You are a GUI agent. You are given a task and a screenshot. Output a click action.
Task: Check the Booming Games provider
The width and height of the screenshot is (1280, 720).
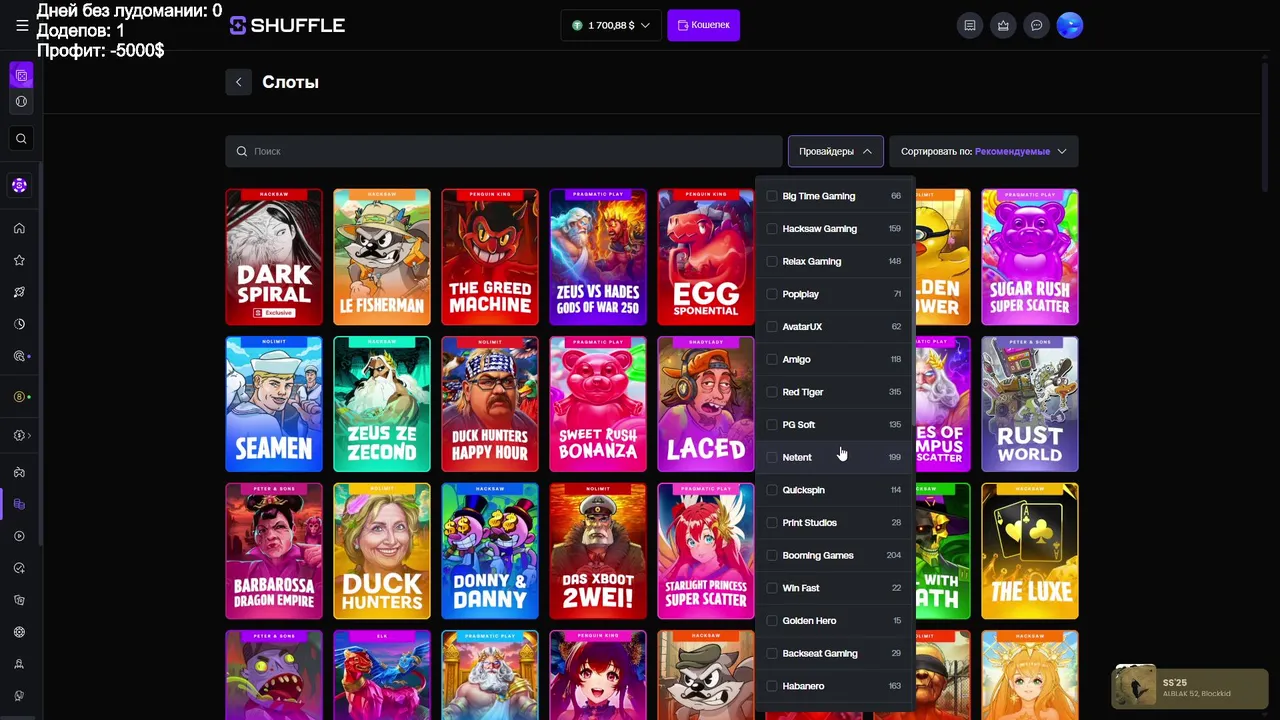coord(772,555)
